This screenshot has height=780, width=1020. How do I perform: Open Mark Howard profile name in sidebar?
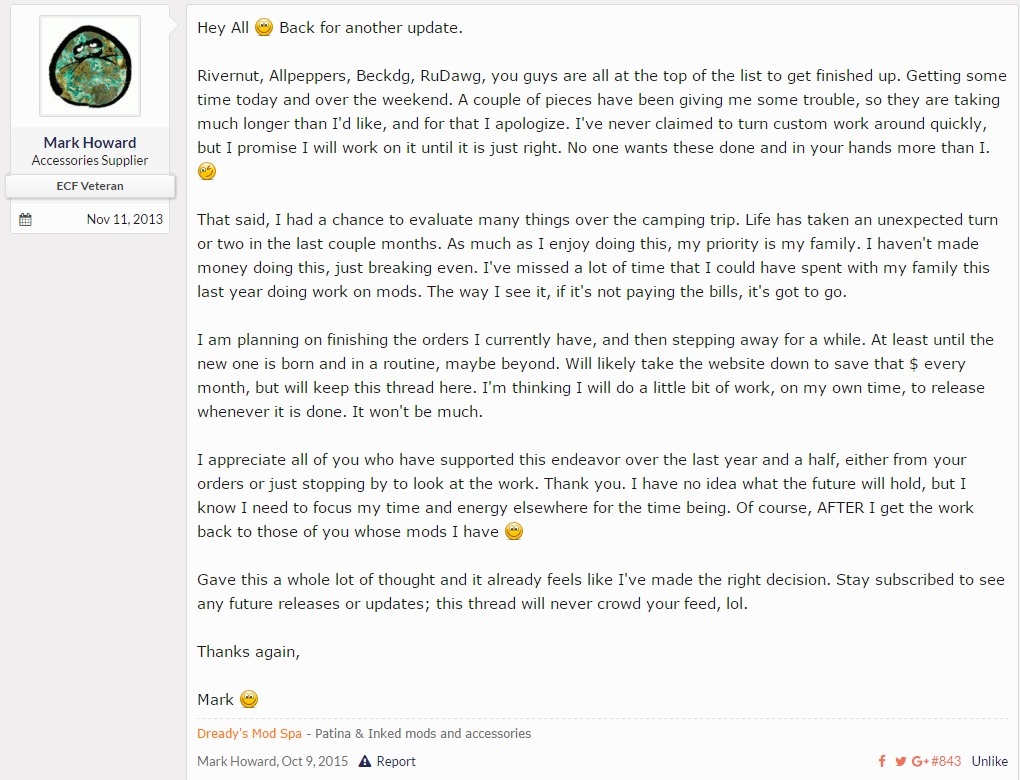[x=90, y=142]
